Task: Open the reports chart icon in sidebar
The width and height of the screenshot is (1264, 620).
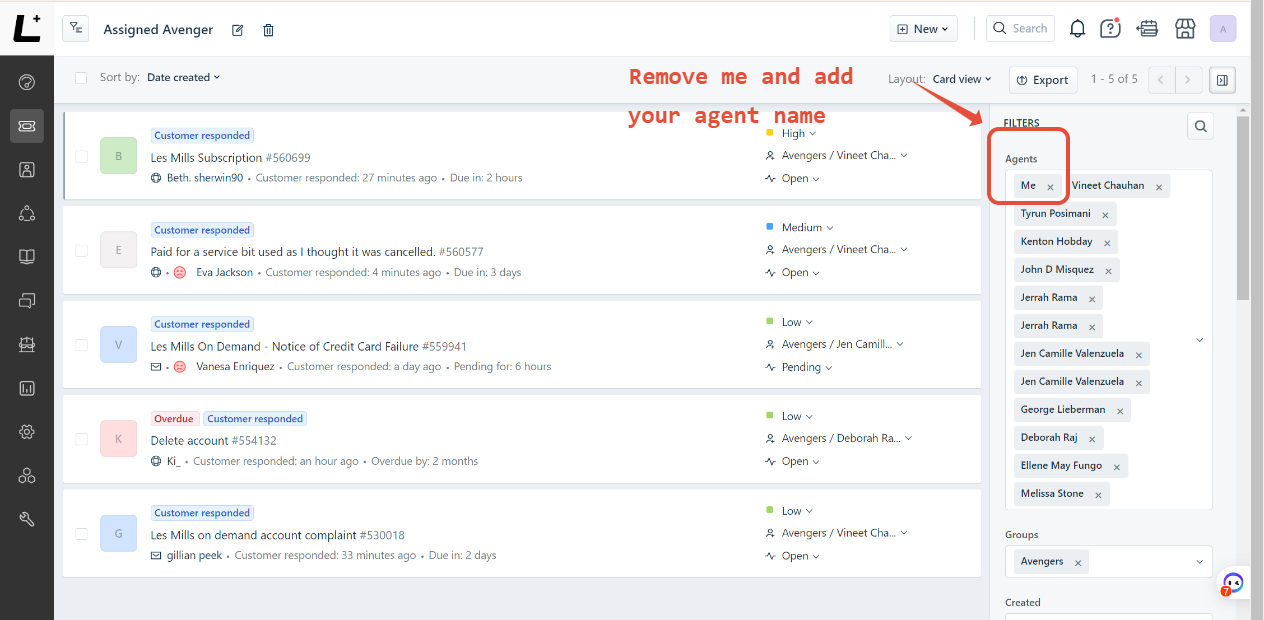Action: click(27, 388)
